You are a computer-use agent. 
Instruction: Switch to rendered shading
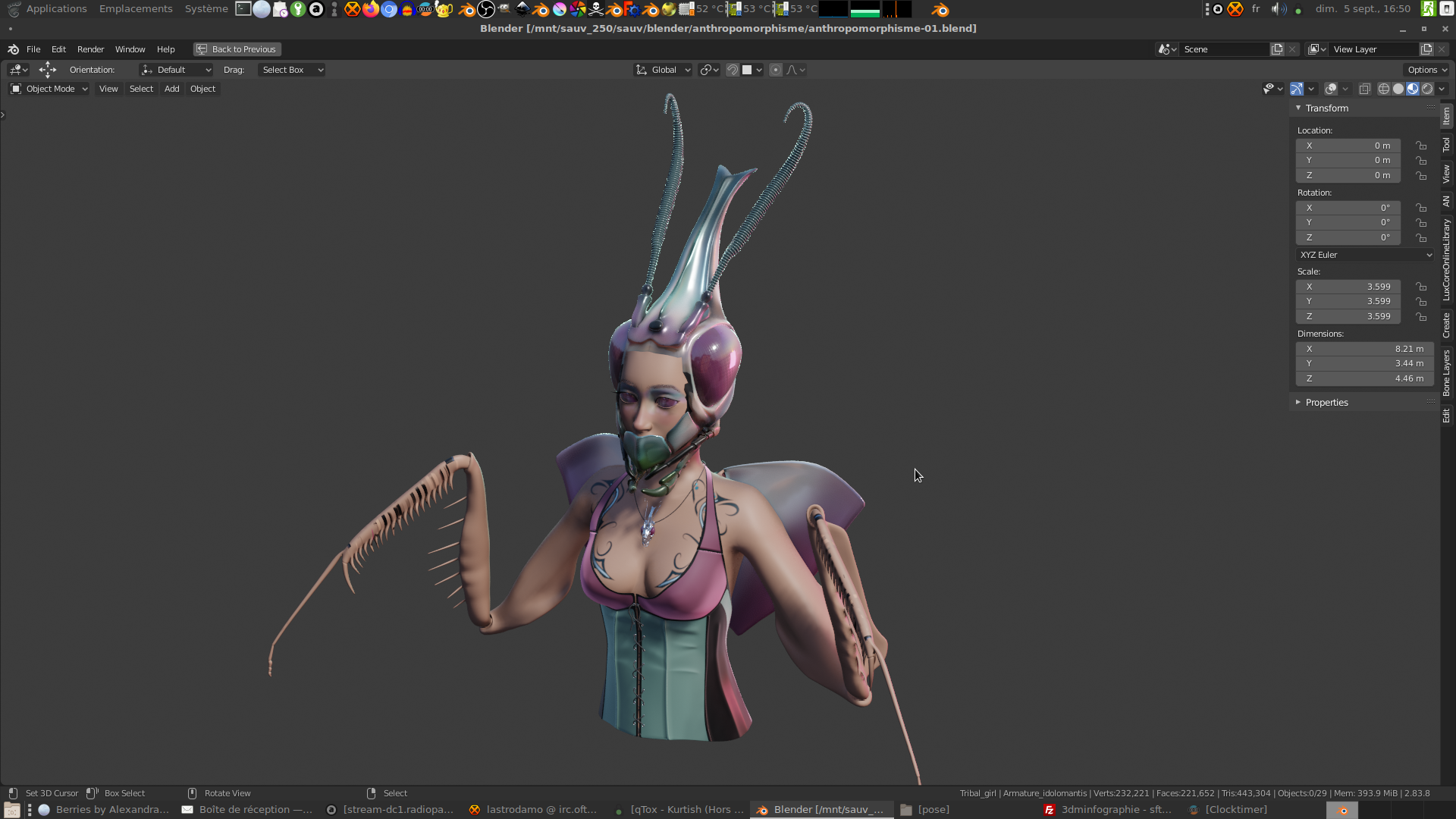click(x=1427, y=89)
